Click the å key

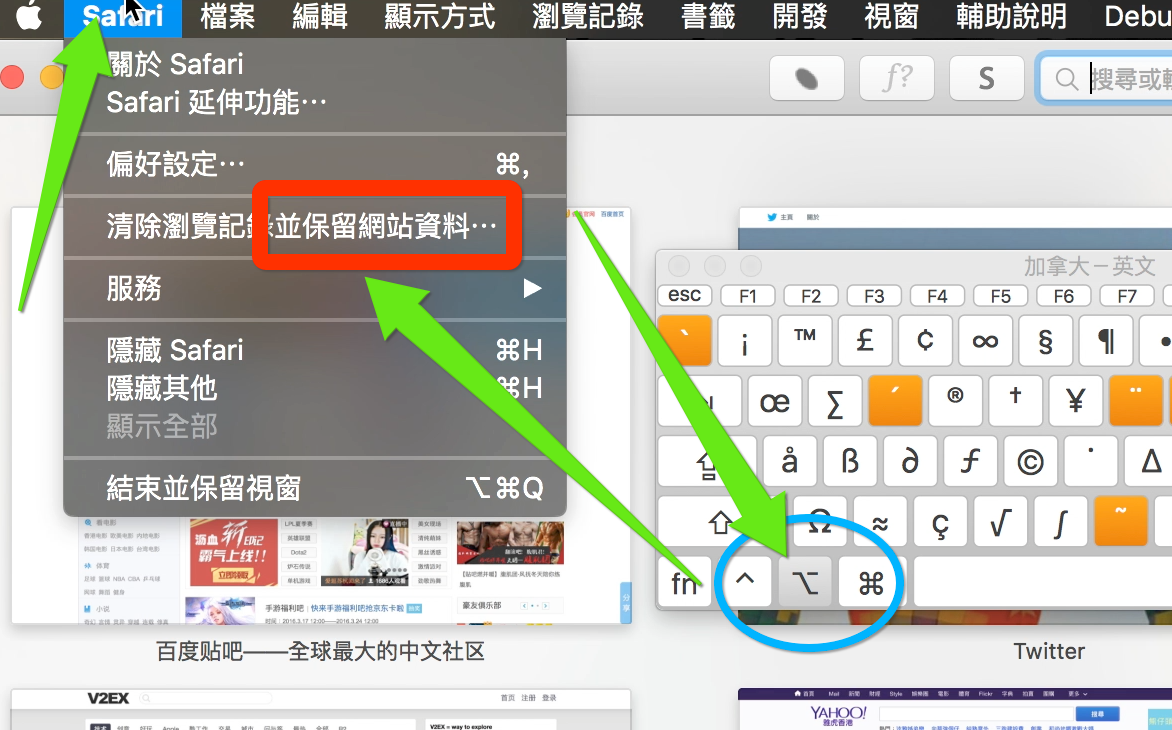click(790, 462)
